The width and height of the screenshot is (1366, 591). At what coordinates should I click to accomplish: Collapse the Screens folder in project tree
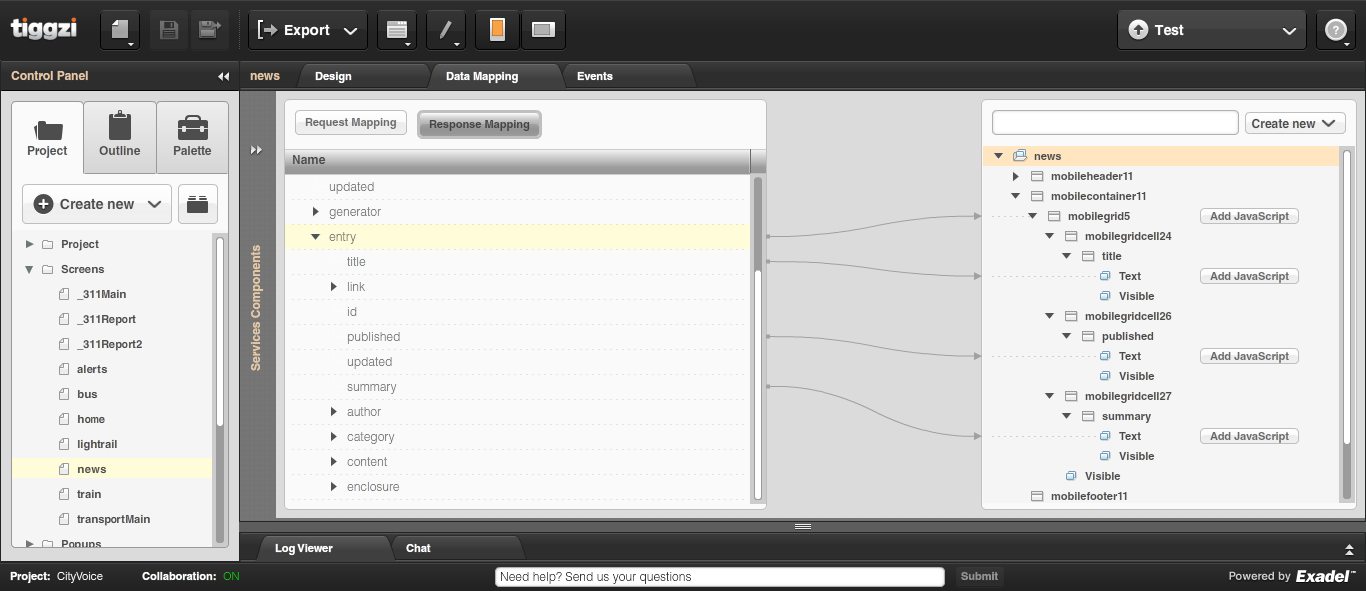pos(29,269)
